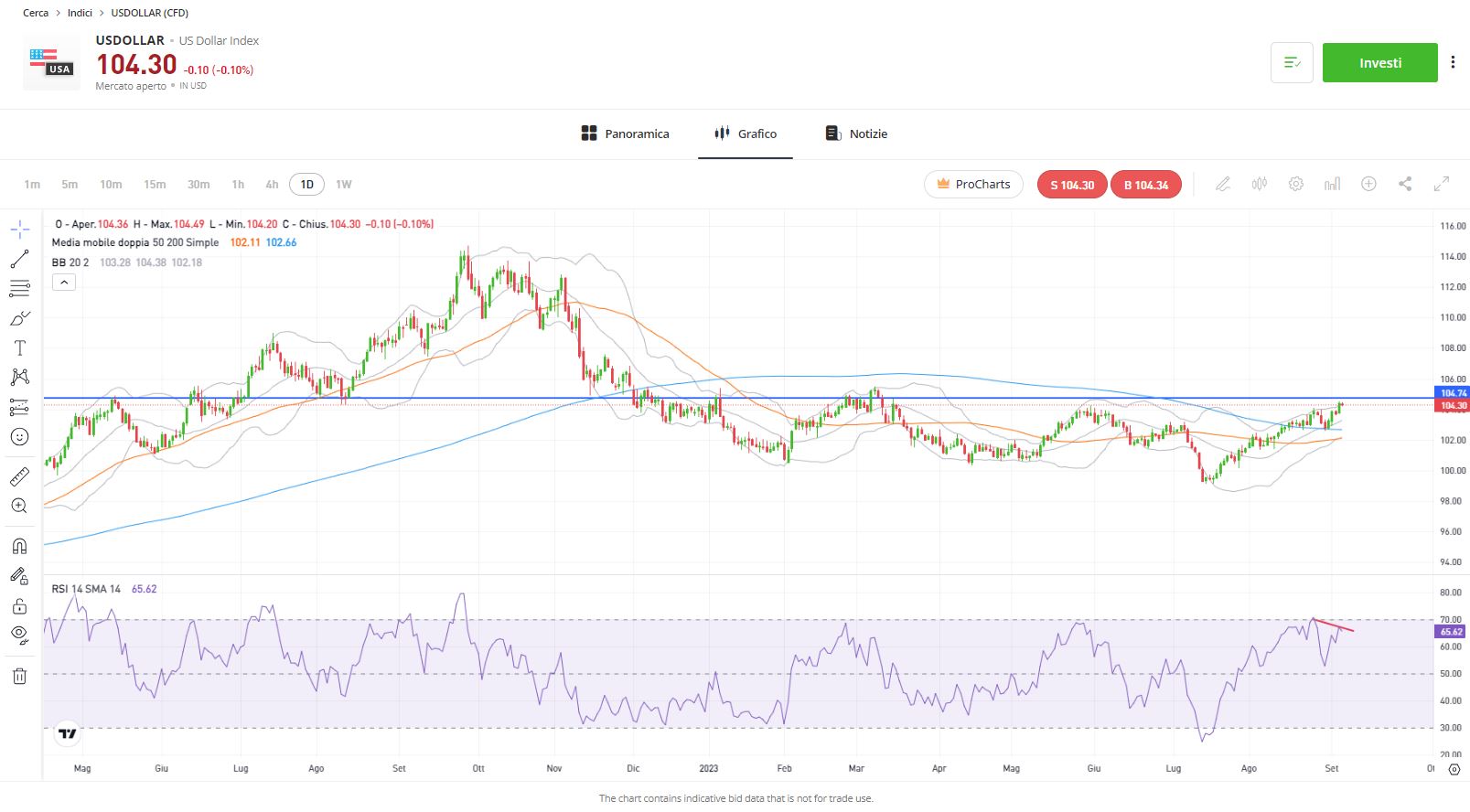The height and width of the screenshot is (812, 1470).
Task: Select the 5m timeframe
Action: (70, 184)
